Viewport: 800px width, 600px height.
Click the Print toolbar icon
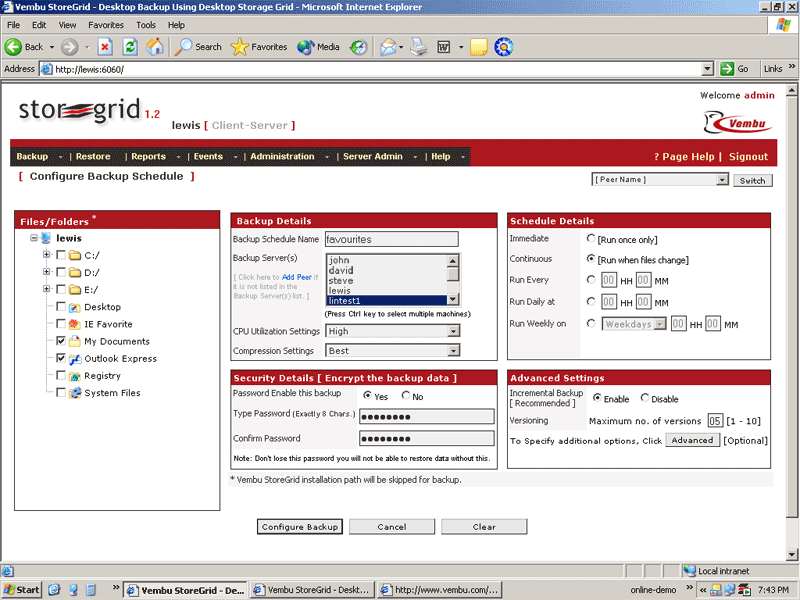coord(419,47)
